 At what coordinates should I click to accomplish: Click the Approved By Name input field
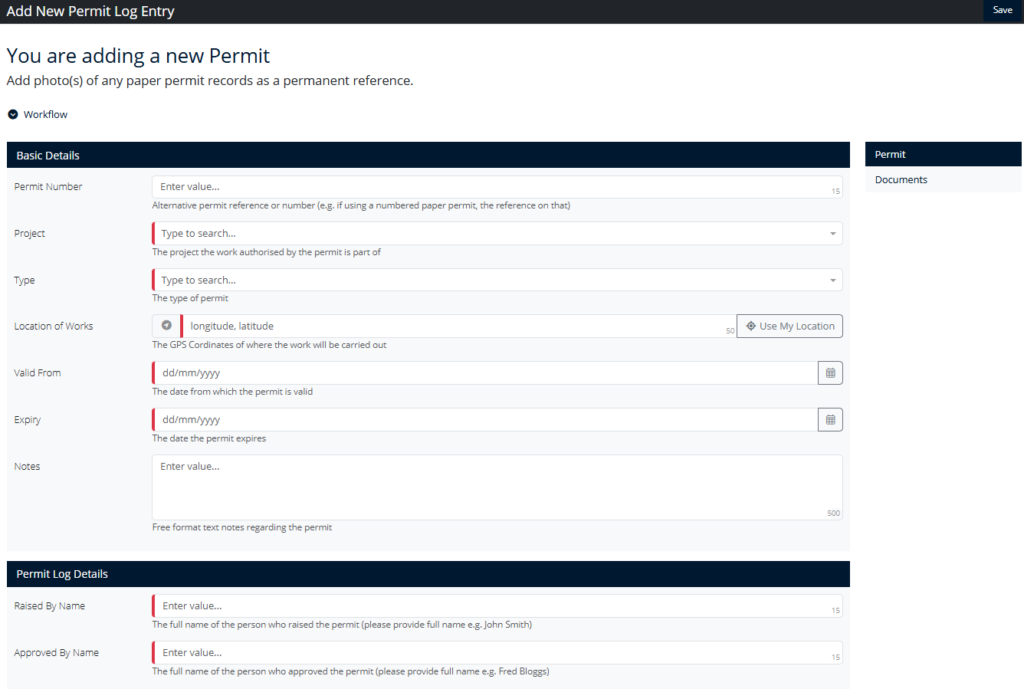[497, 652]
